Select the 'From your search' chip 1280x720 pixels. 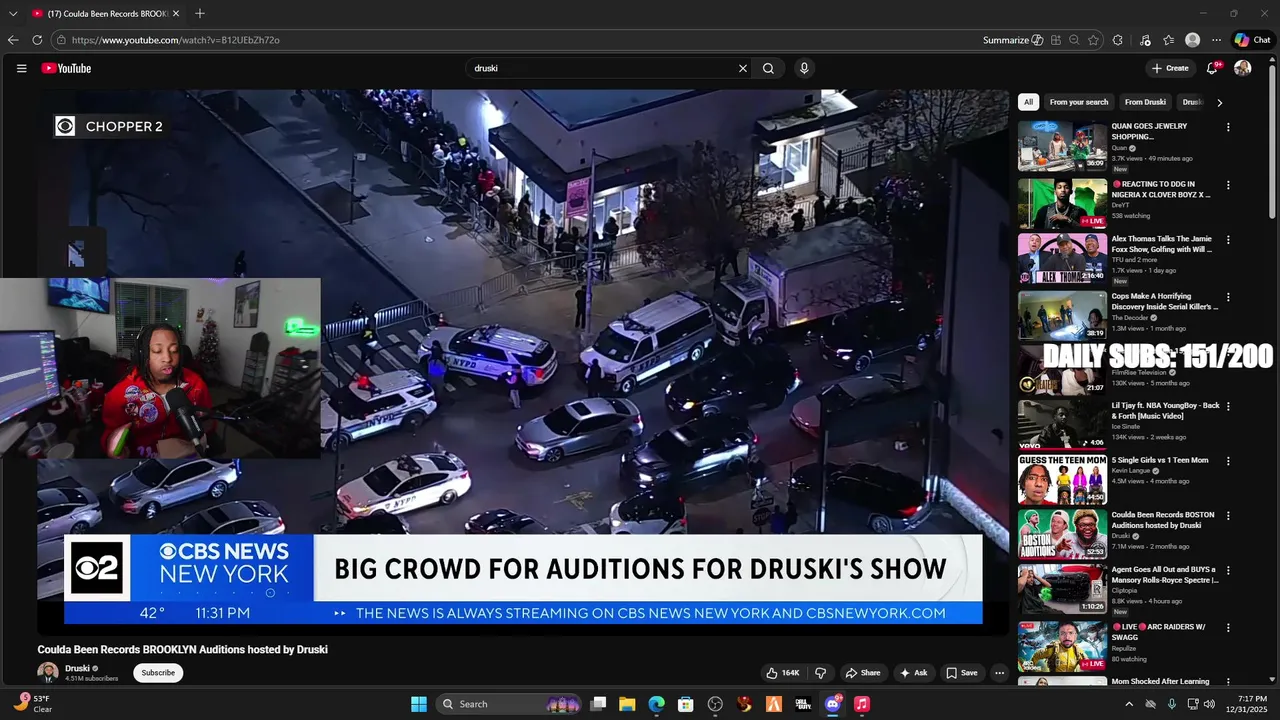pyautogui.click(x=1079, y=102)
